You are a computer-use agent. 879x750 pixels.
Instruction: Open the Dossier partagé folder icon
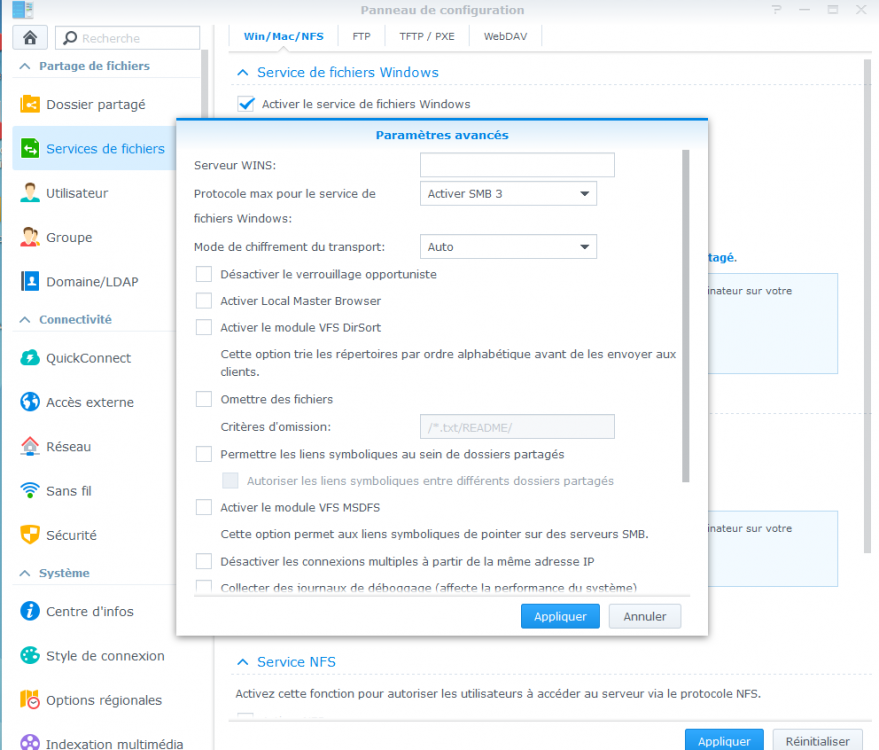tap(30, 104)
